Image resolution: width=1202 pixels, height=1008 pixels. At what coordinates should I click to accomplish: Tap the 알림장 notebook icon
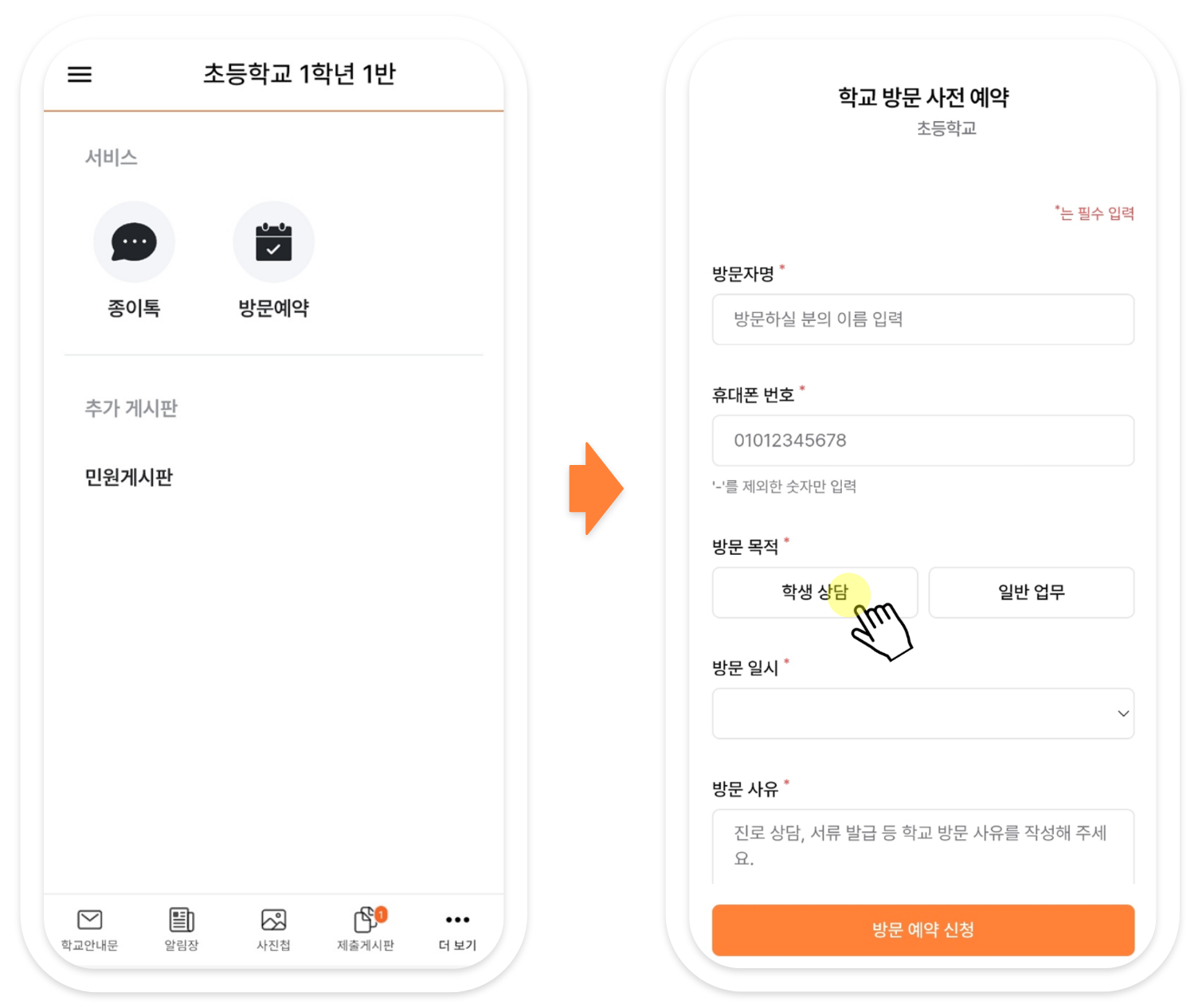pos(182,920)
